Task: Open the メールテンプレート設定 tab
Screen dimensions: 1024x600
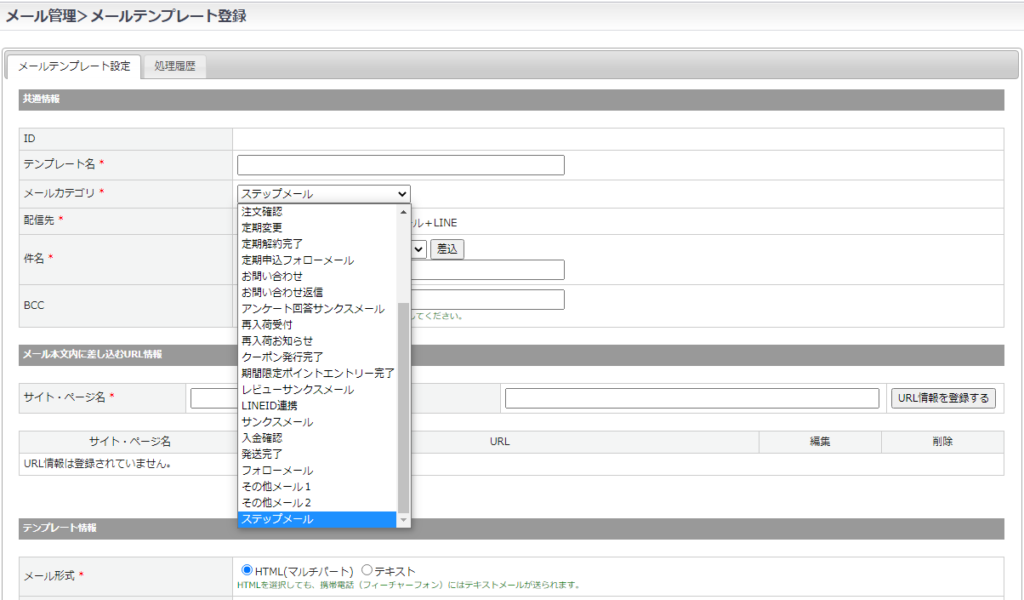Action: (74, 67)
